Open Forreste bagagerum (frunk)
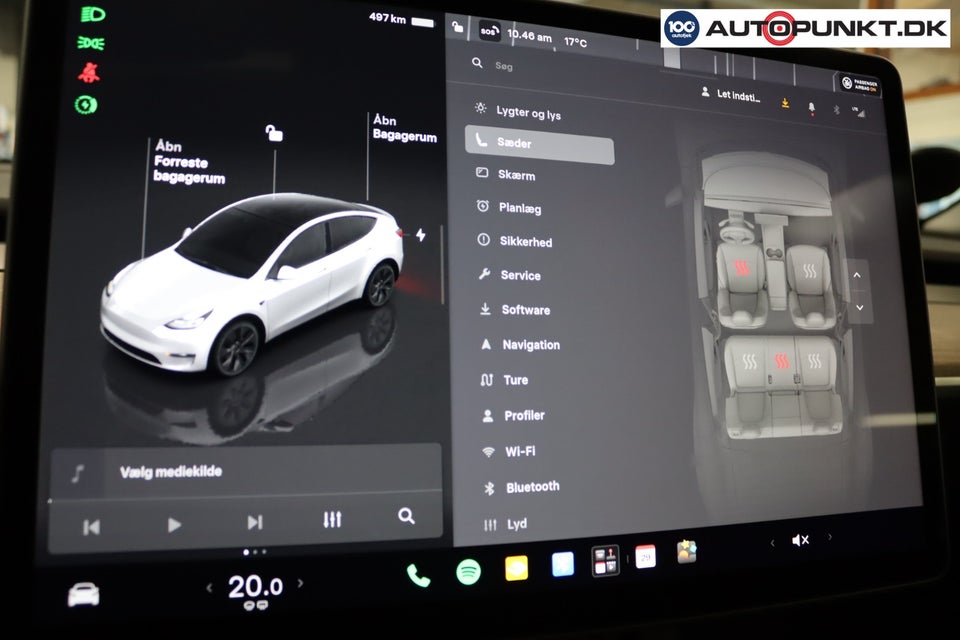This screenshot has width=960, height=640. [189, 162]
